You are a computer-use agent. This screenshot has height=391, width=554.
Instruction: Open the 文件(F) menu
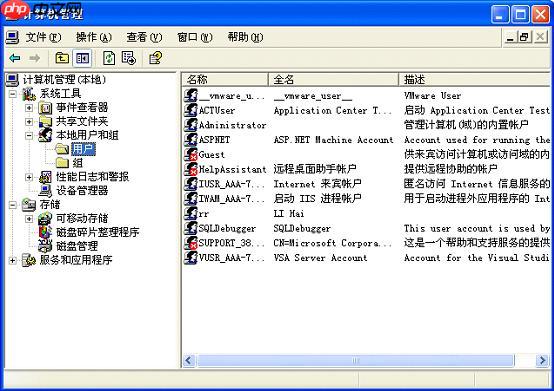point(43,37)
